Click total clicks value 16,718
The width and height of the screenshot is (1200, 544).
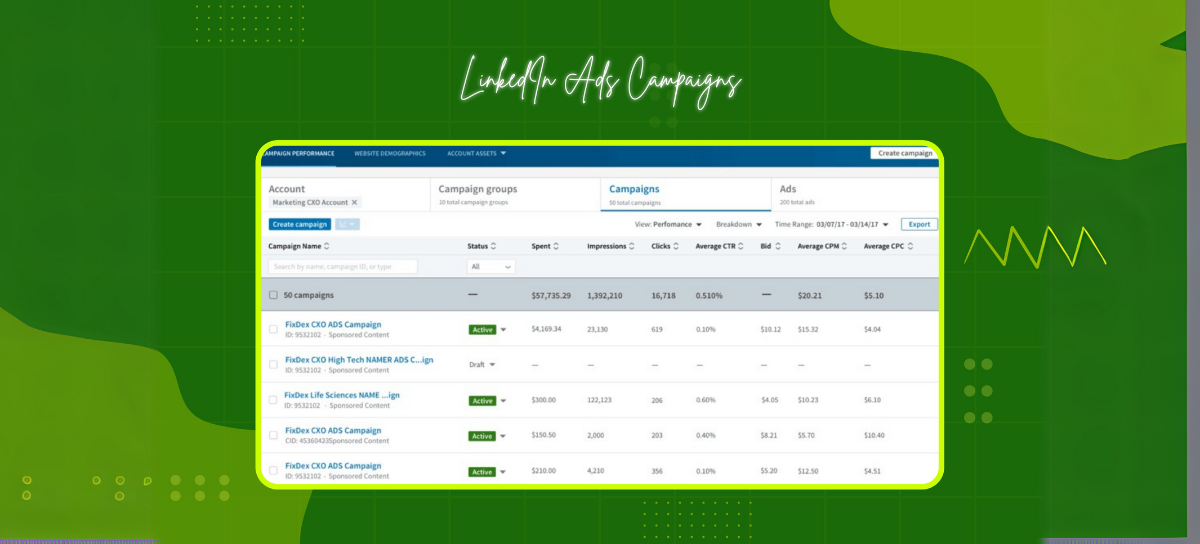click(x=663, y=296)
